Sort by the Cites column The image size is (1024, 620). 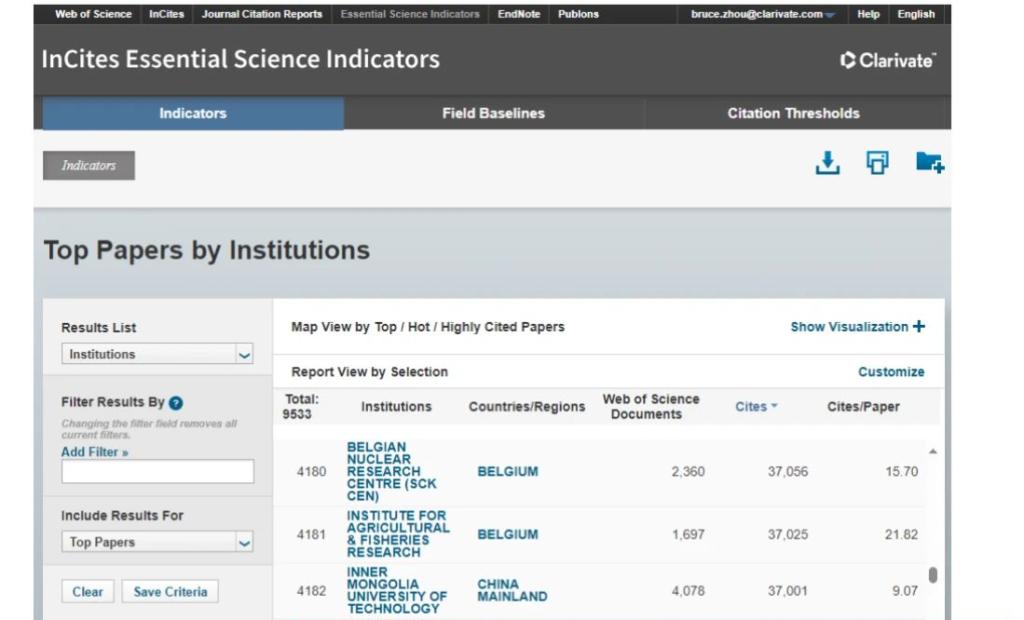pos(756,407)
